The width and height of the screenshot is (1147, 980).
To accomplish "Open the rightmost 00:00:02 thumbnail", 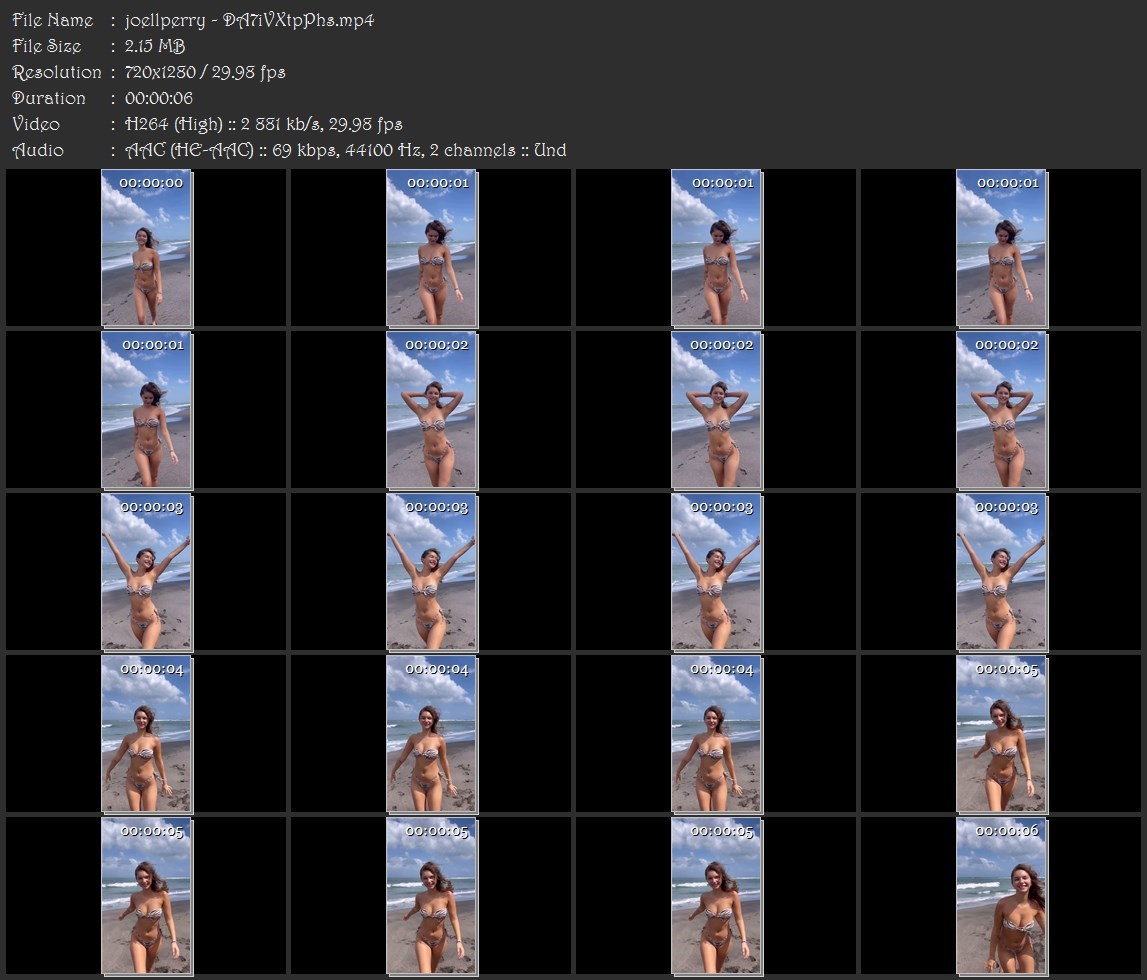I will click(x=1002, y=410).
